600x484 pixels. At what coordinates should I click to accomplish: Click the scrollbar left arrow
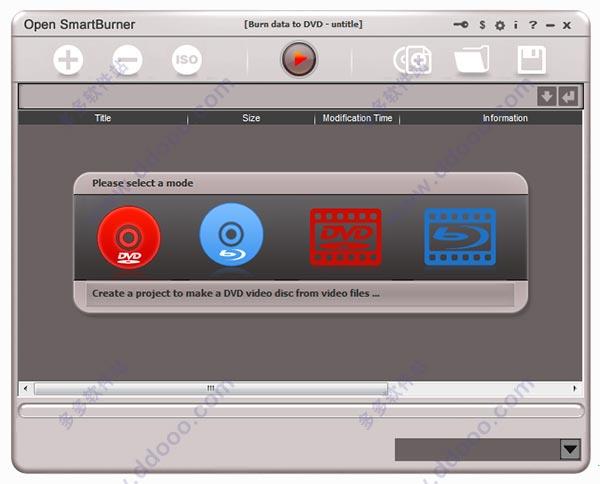[x=26, y=388]
